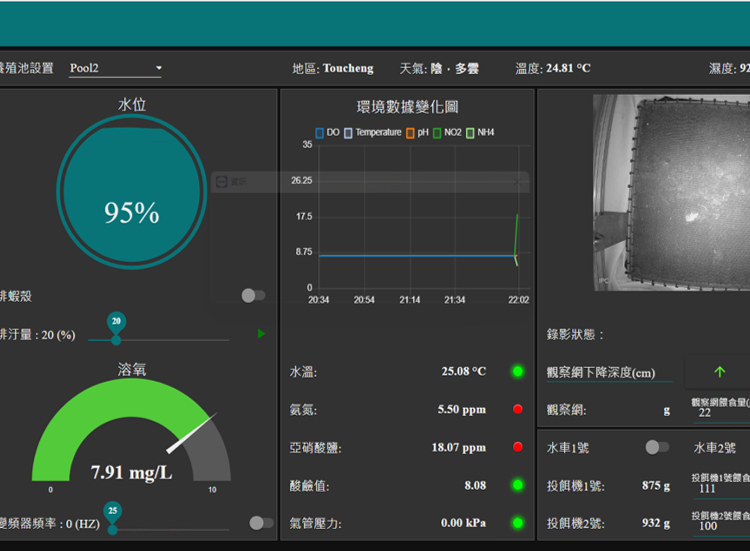Toggle the Temperature series in chart legend

[372, 132]
